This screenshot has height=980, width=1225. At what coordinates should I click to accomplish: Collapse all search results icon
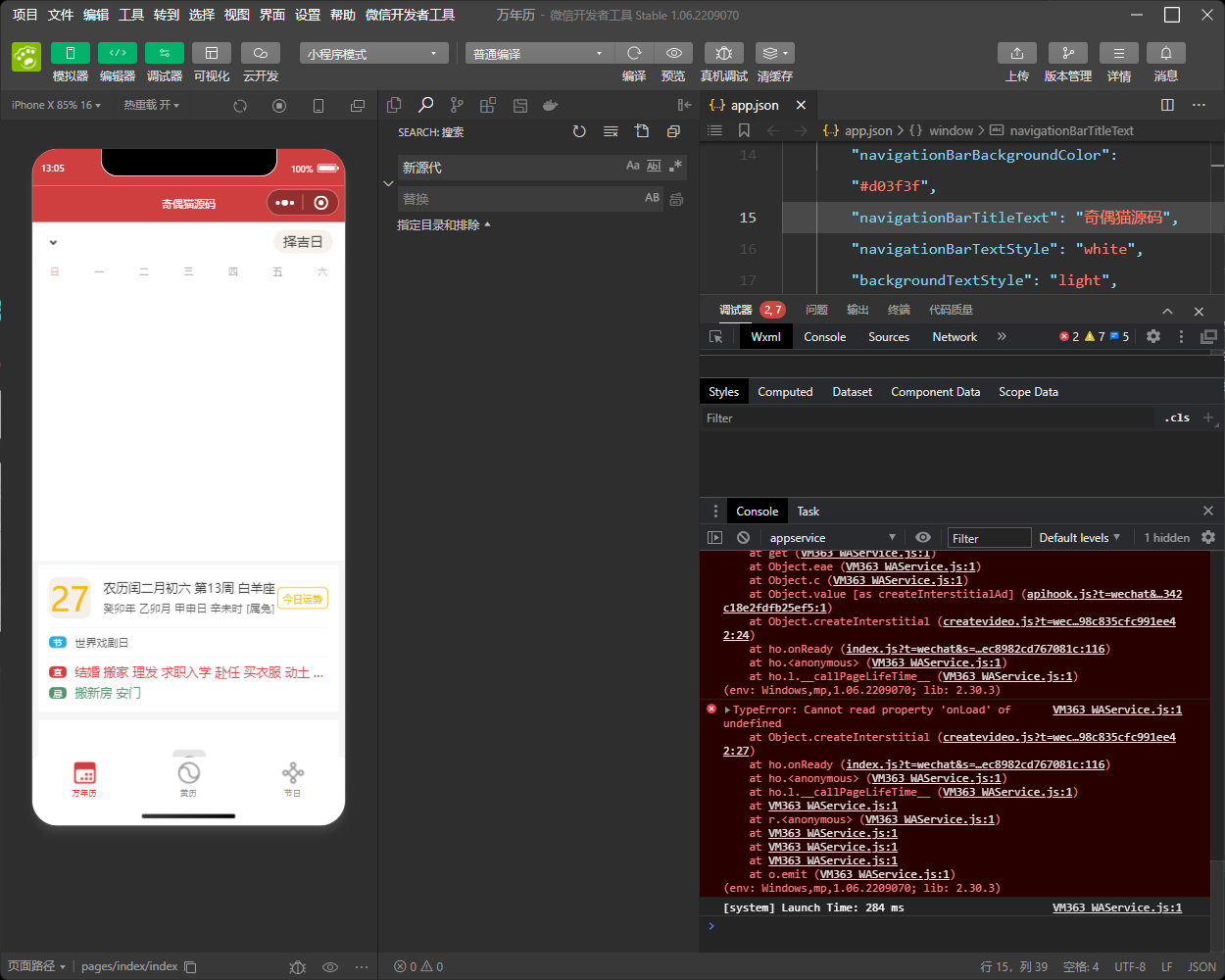point(673,131)
